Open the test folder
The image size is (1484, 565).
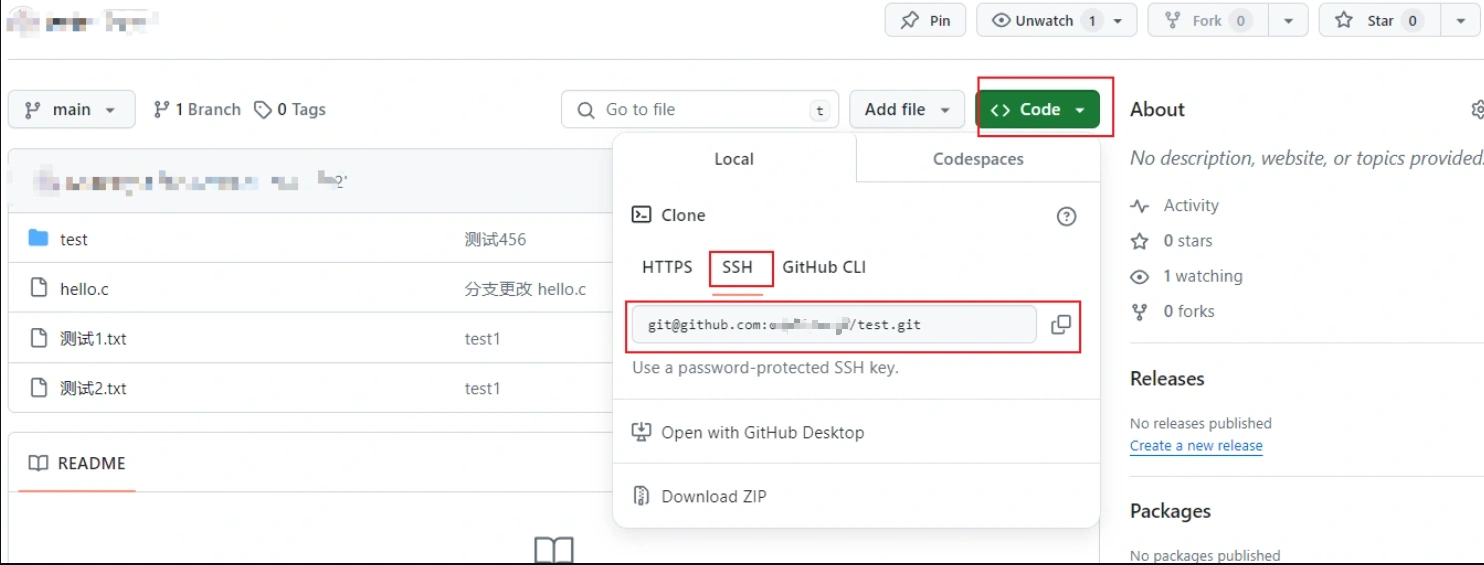(74, 240)
